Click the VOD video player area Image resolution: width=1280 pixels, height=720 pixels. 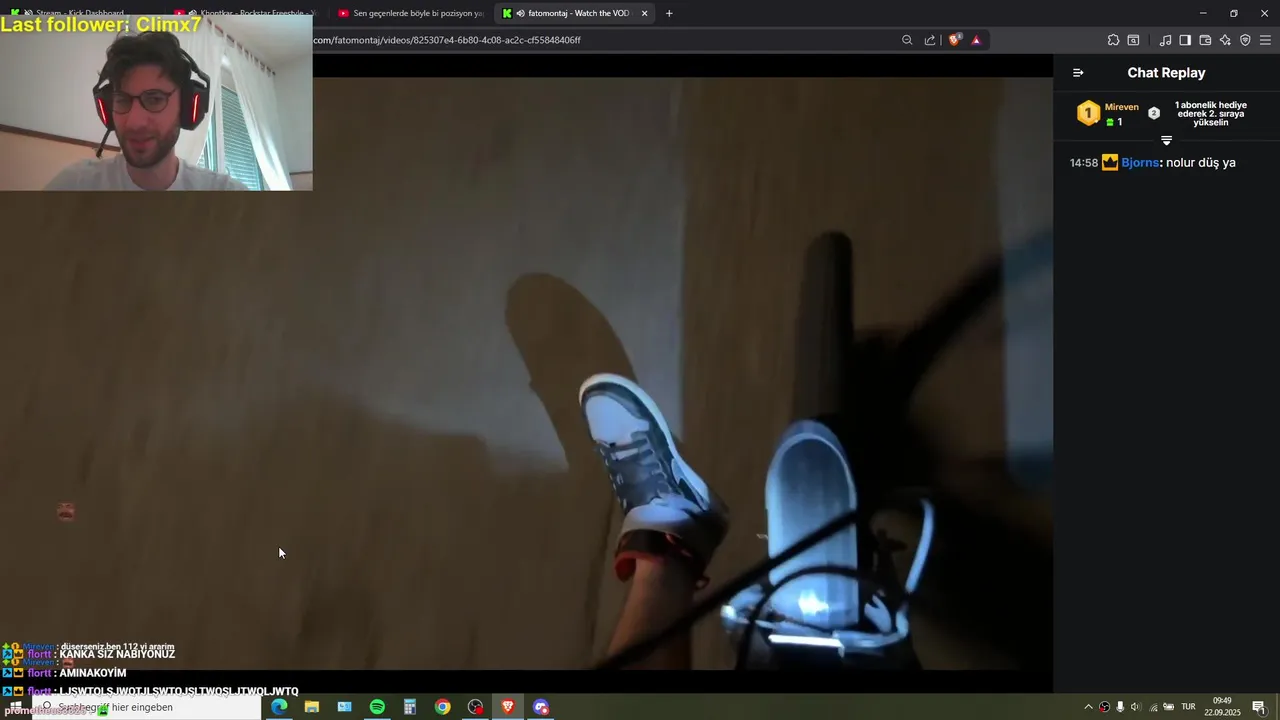(526, 372)
